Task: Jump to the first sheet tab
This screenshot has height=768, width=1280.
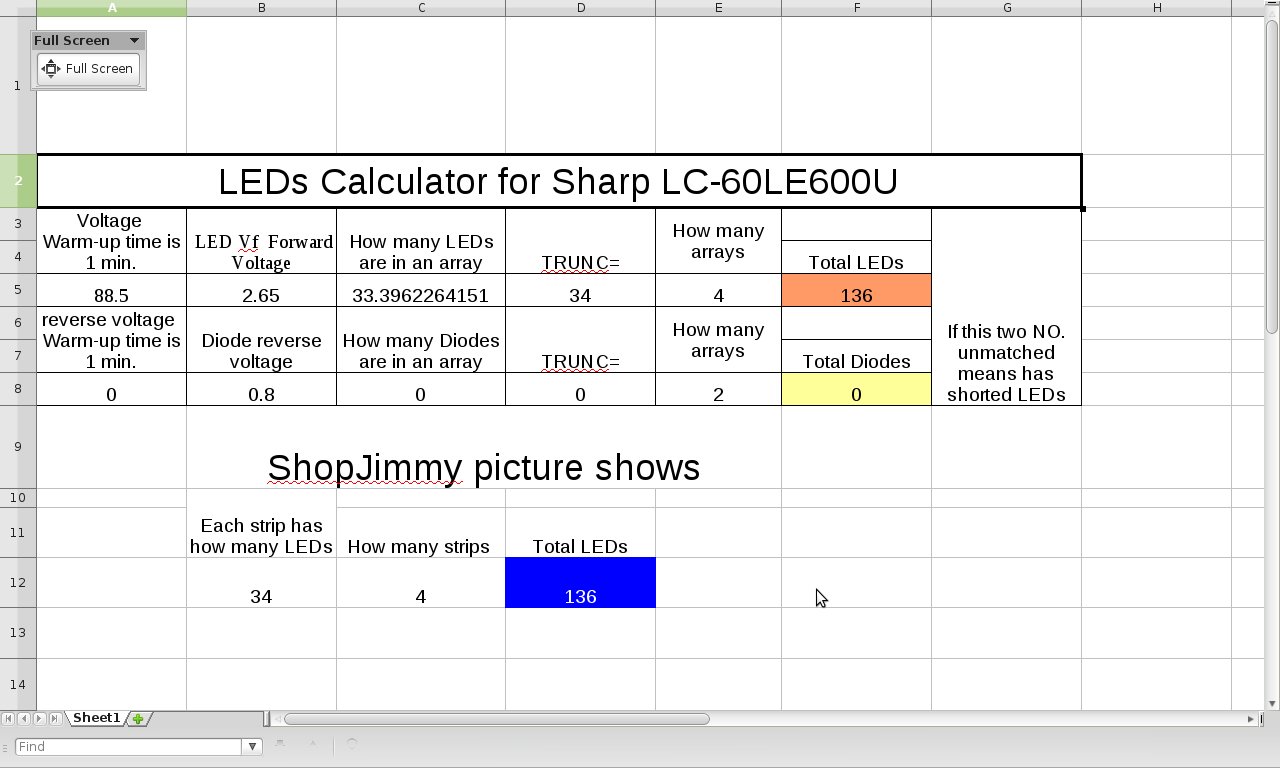Action: click(x=8, y=719)
